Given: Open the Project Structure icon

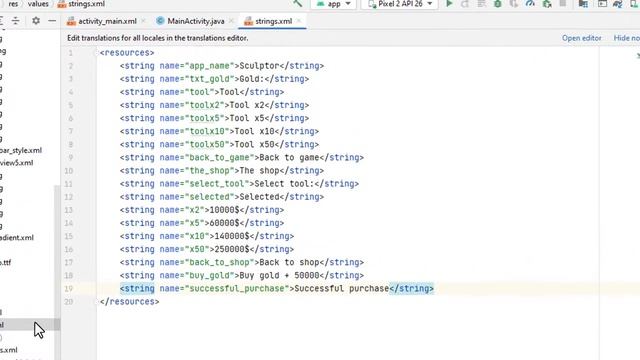Looking at the screenshot, I should [x=583, y=4].
